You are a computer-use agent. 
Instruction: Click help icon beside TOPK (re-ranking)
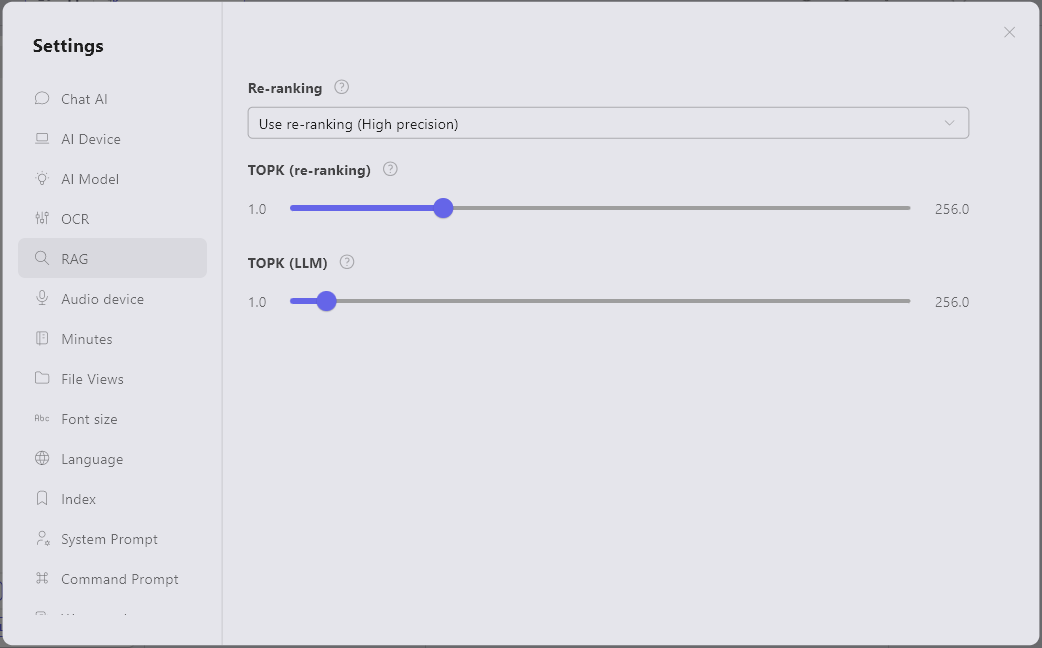tap(391, 169)
